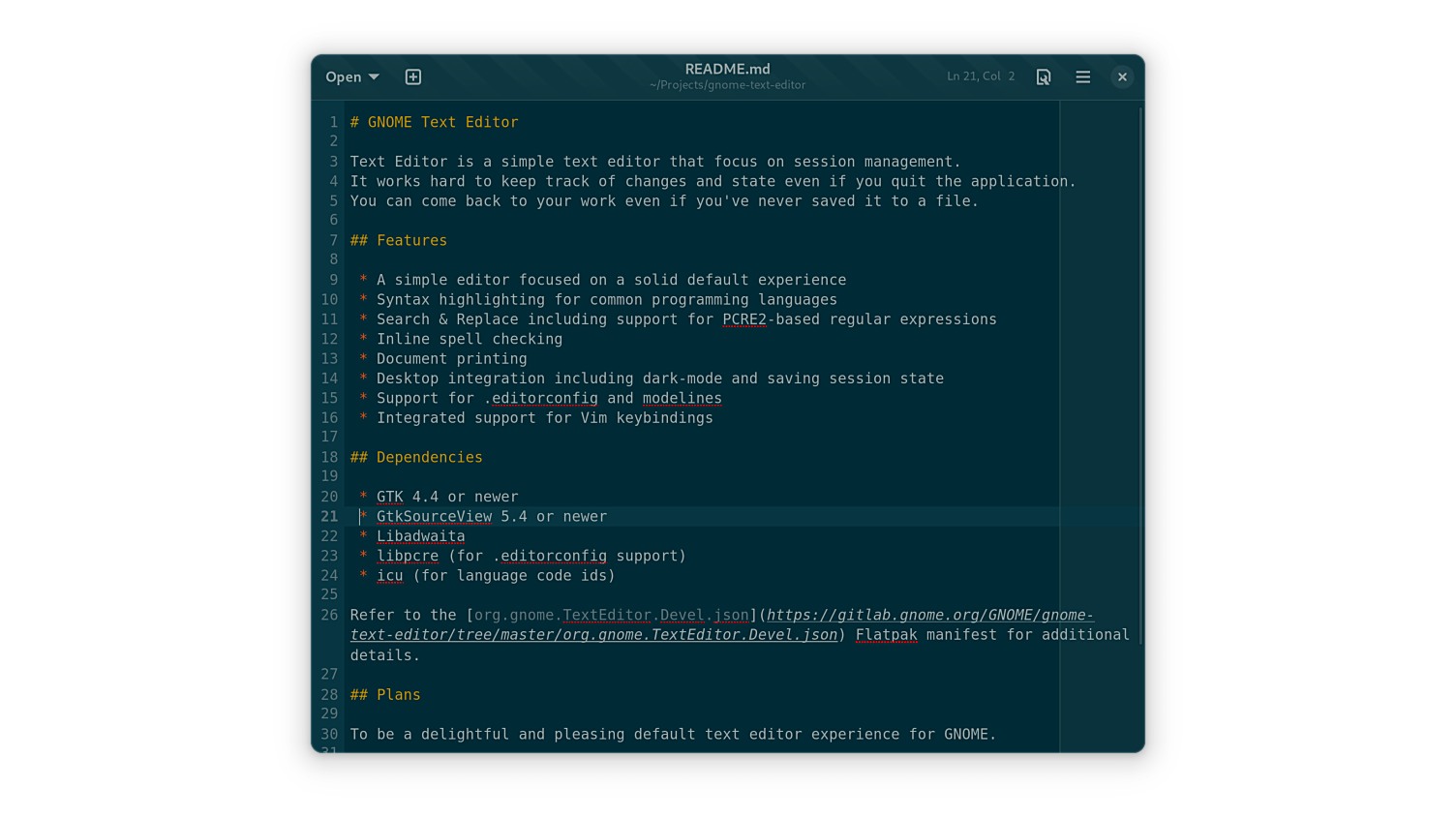1456x819 pixels.
Task: Click the '# GNOME Text Editor' heading
Action: coord(434,122)
